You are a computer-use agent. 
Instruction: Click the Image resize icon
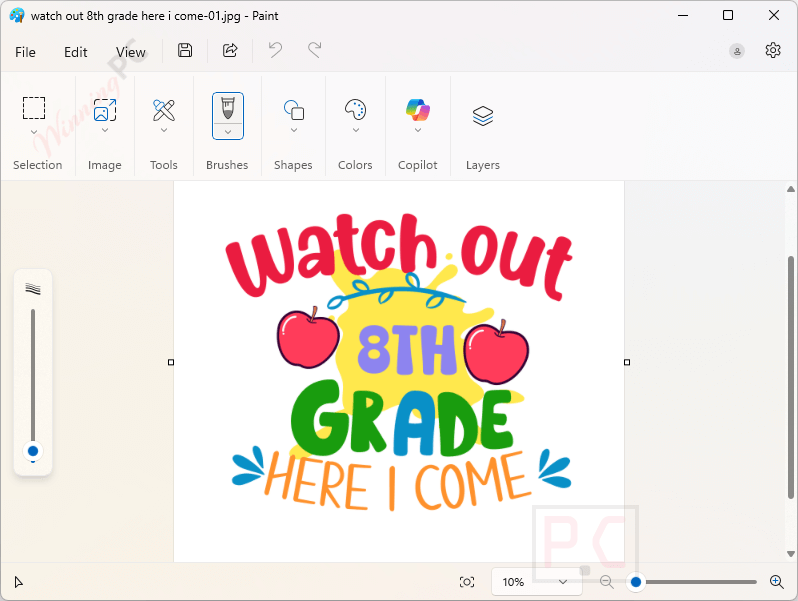point(105,110)
